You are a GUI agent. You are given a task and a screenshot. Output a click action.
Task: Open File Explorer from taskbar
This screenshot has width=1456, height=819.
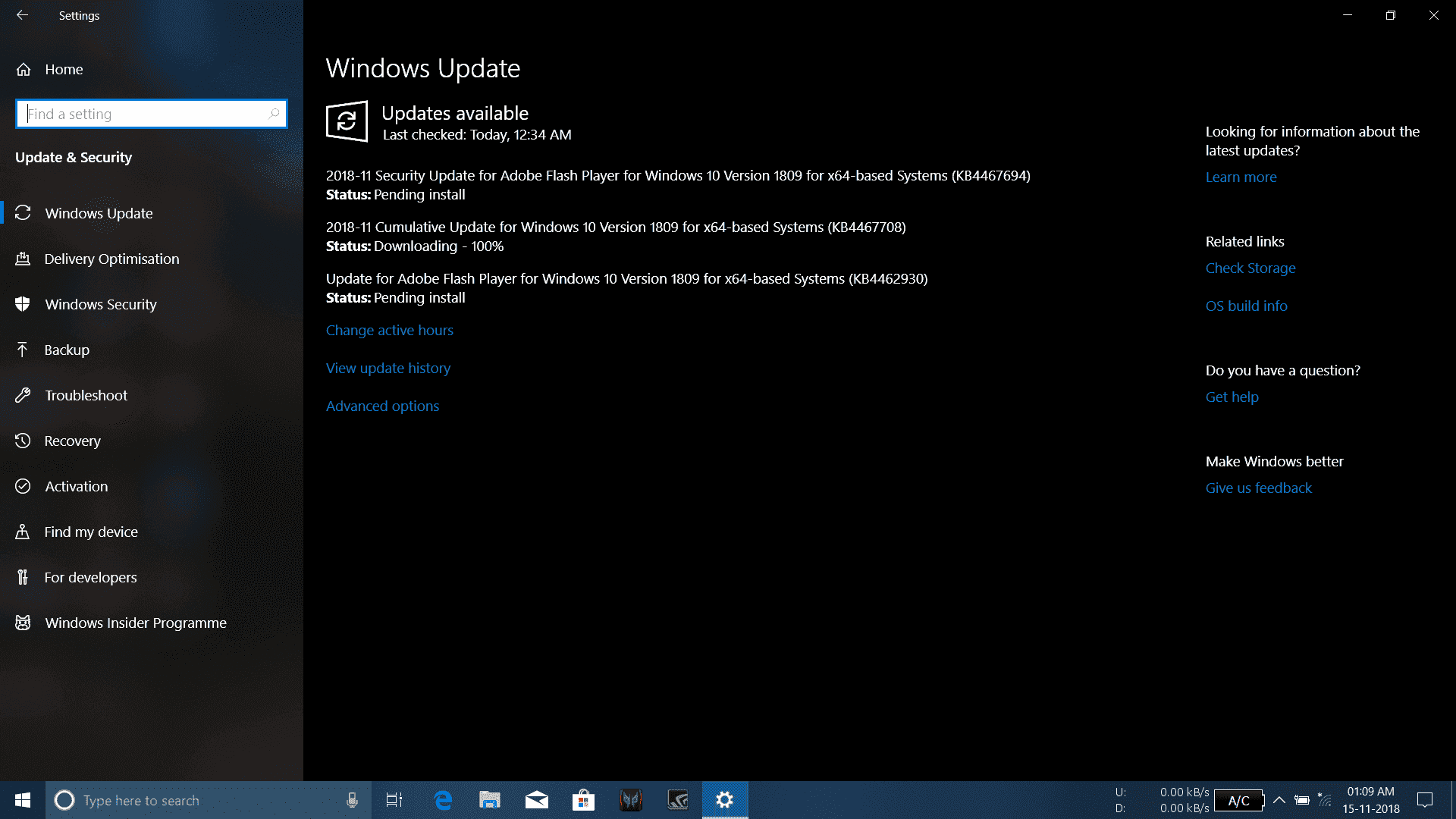pos(490,800)
